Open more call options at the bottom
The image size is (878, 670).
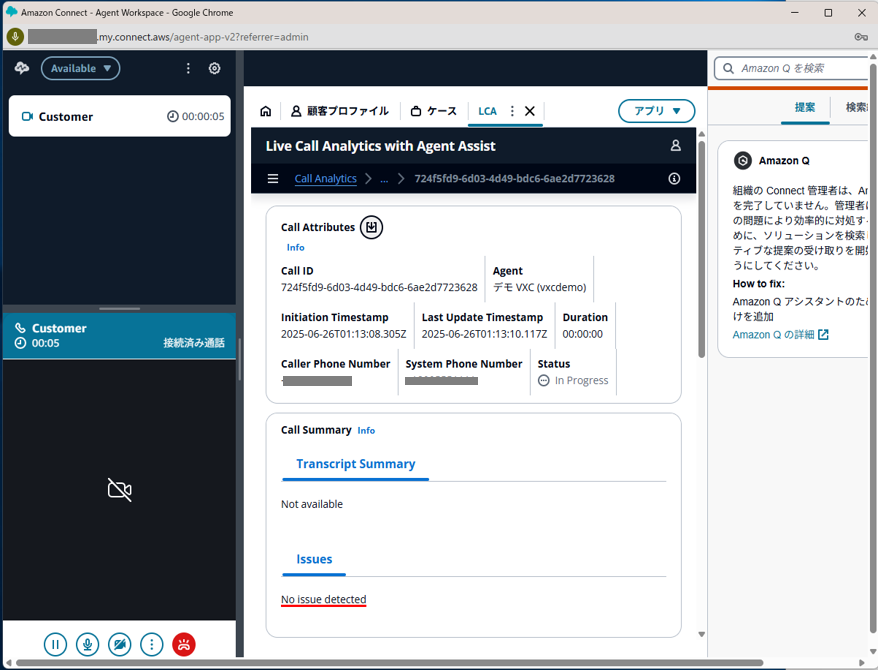[152, 645]
